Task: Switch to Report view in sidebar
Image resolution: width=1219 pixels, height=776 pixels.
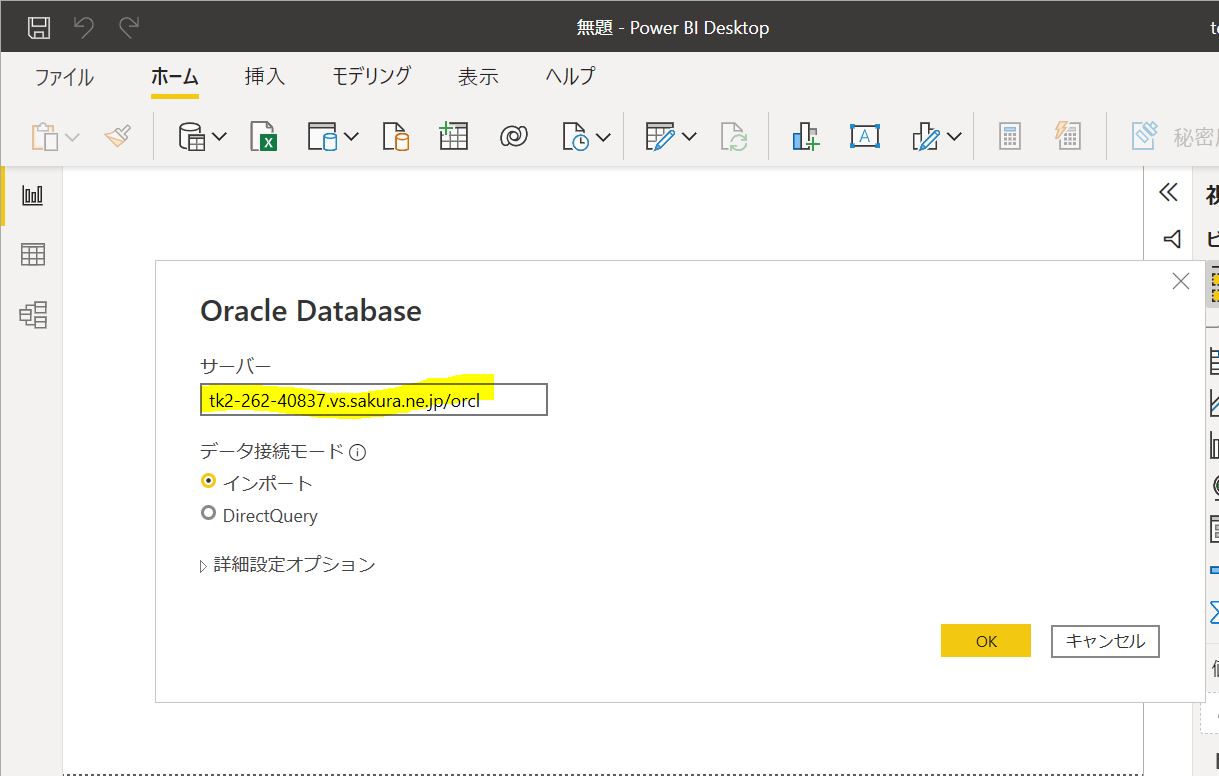Action: point(33,195)
